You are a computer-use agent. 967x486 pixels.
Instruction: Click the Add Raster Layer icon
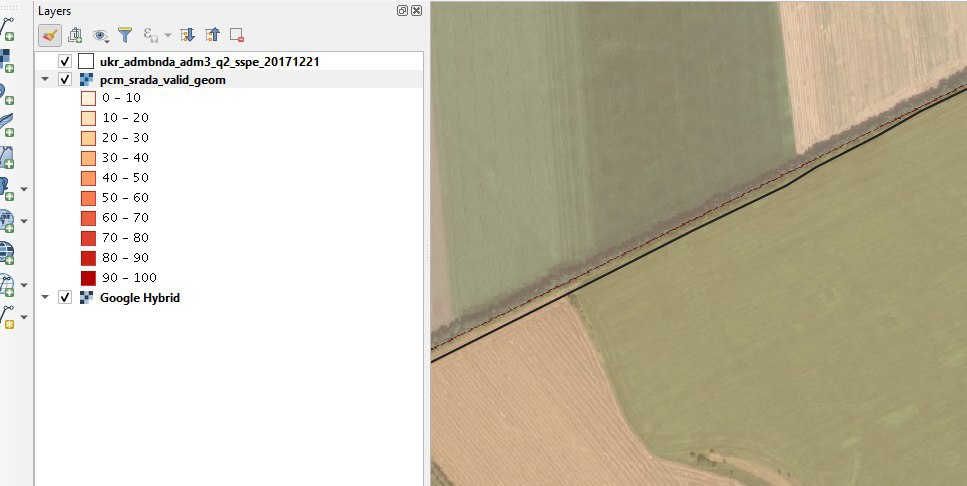coord(7,61)
